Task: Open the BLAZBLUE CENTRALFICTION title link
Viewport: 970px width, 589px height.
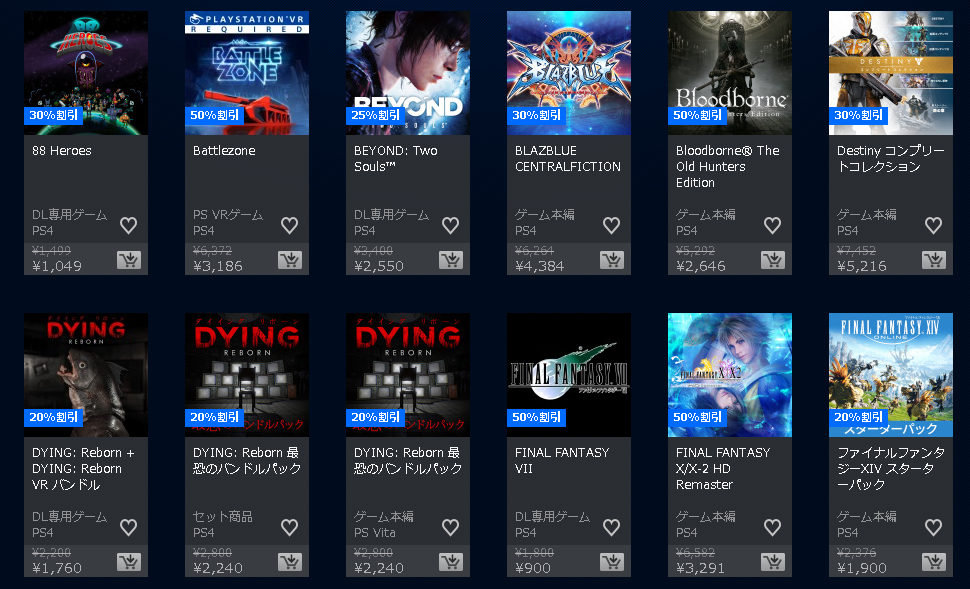Action: coord(568,158)
